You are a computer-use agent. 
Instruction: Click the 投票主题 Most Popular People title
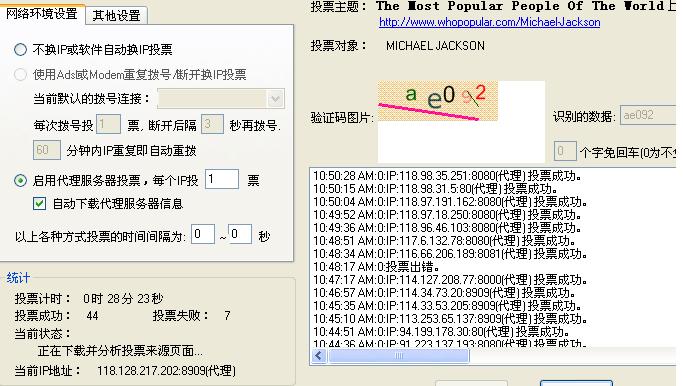(x=526, y=6)
